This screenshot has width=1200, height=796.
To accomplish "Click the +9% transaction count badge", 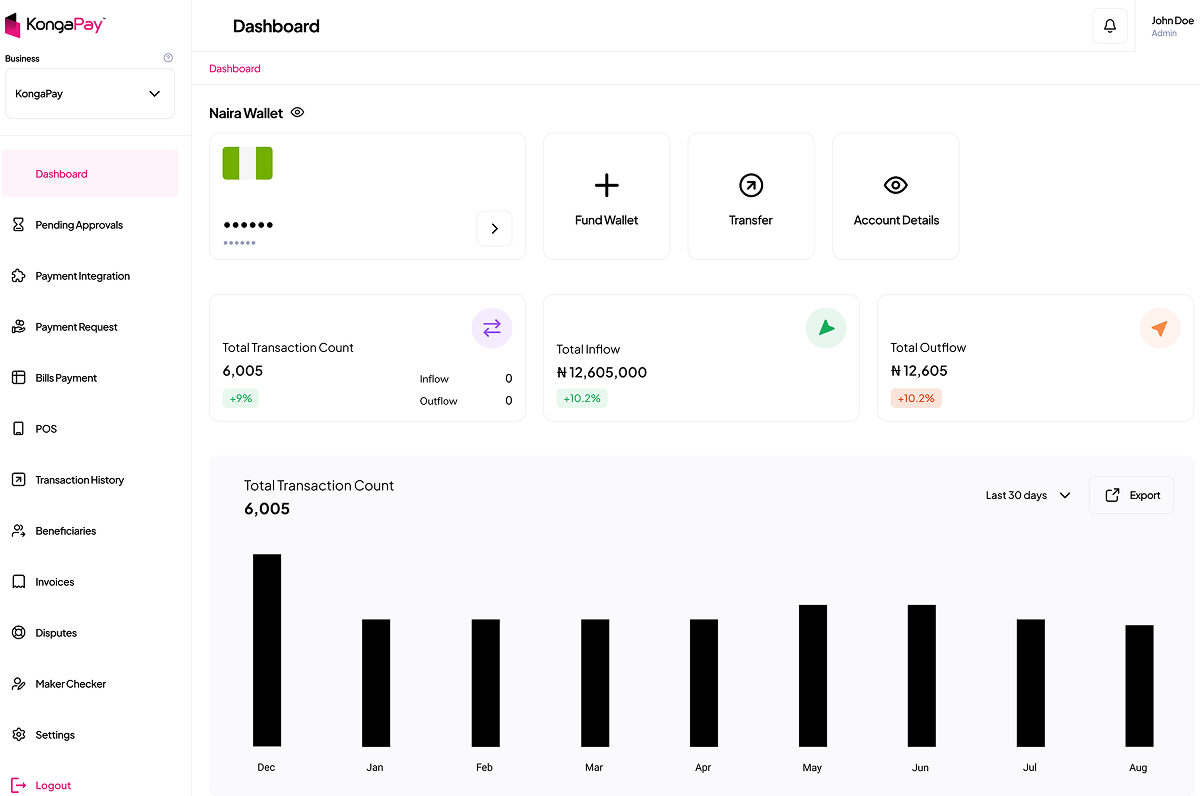I will click(241, 398).
